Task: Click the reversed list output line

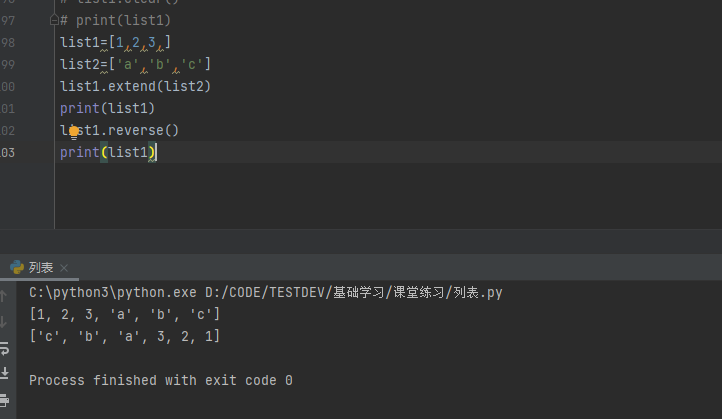Action: pos(125,336)
